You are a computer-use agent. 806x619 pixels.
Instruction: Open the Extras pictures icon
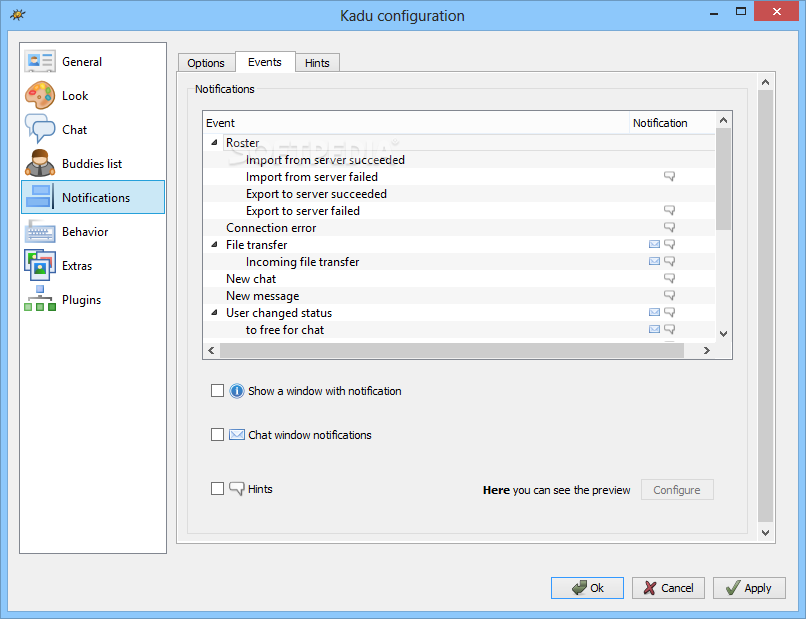(40, 265)
